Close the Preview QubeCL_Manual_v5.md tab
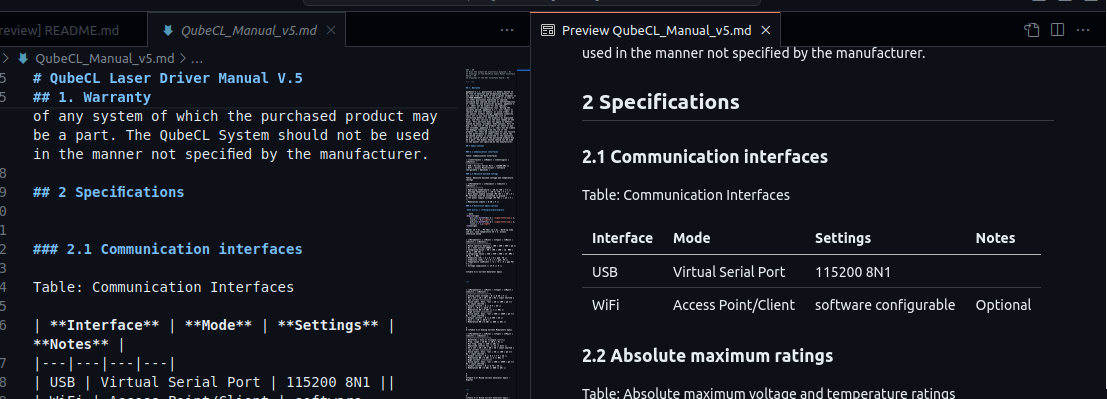 pos(765,30)
